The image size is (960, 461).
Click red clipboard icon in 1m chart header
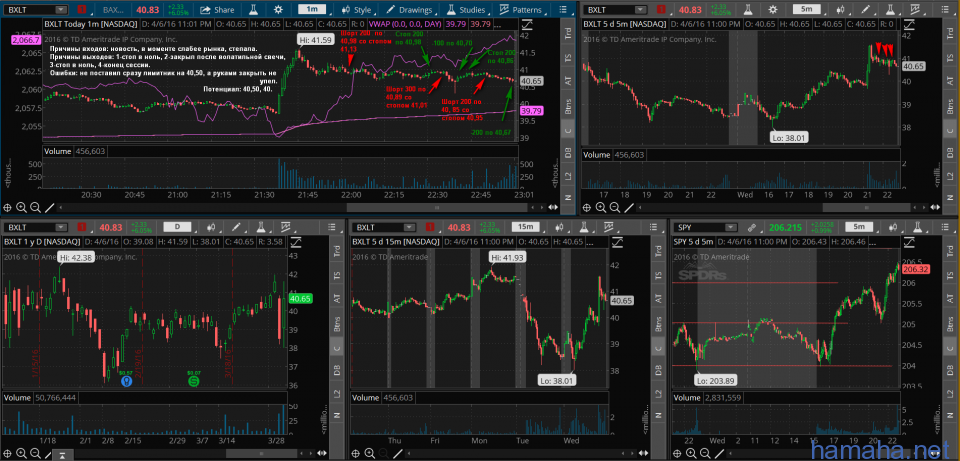pos(83,10)
